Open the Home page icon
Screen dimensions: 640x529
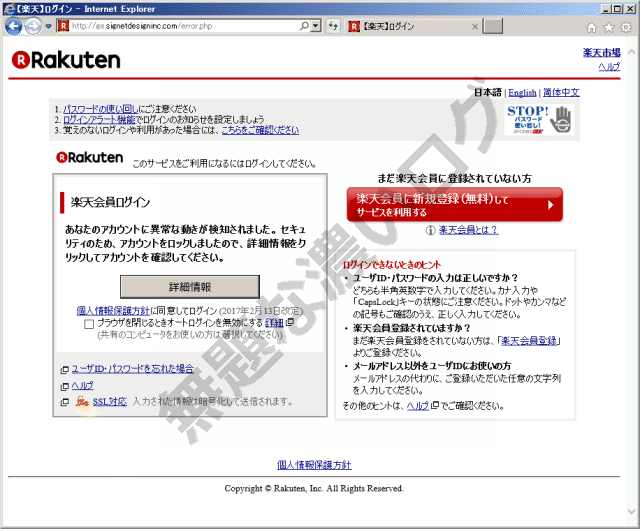pos(591,27)
